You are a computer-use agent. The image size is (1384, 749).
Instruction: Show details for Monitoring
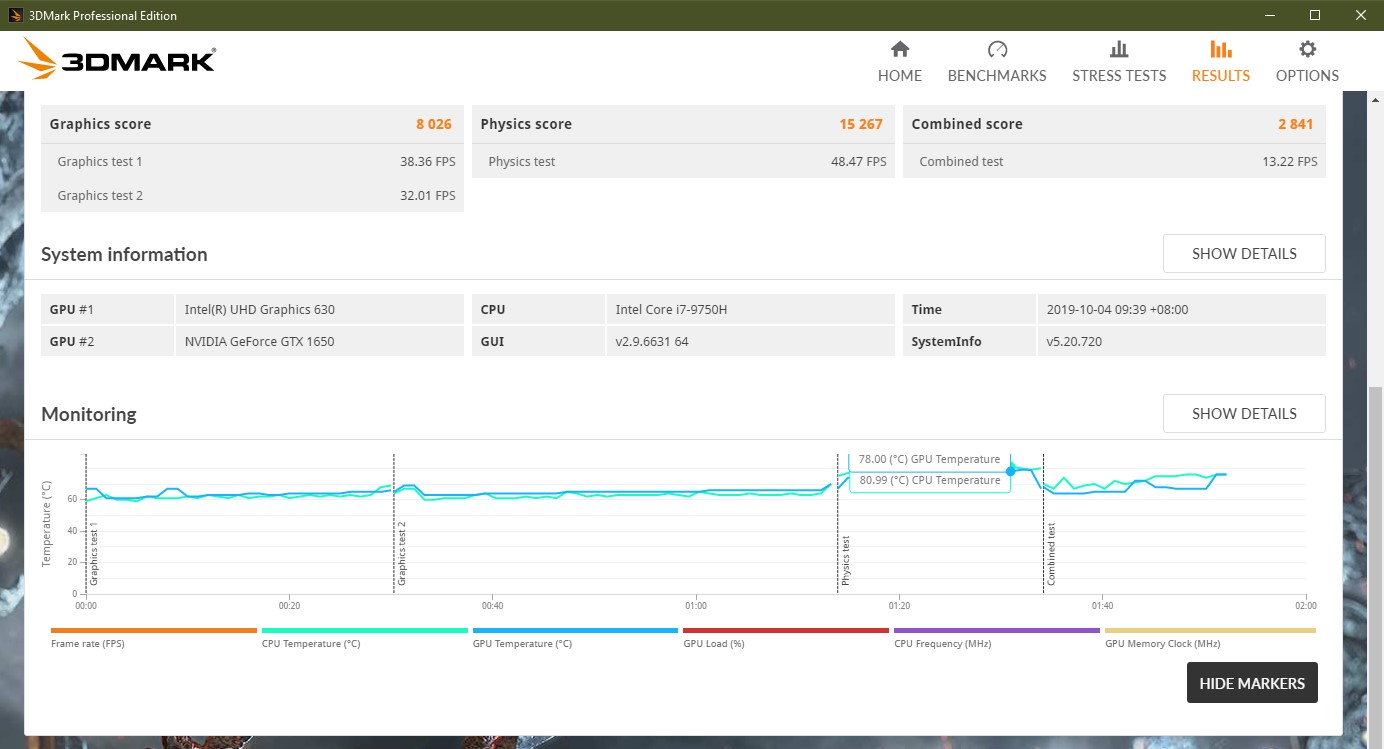tap(1244, 414)
